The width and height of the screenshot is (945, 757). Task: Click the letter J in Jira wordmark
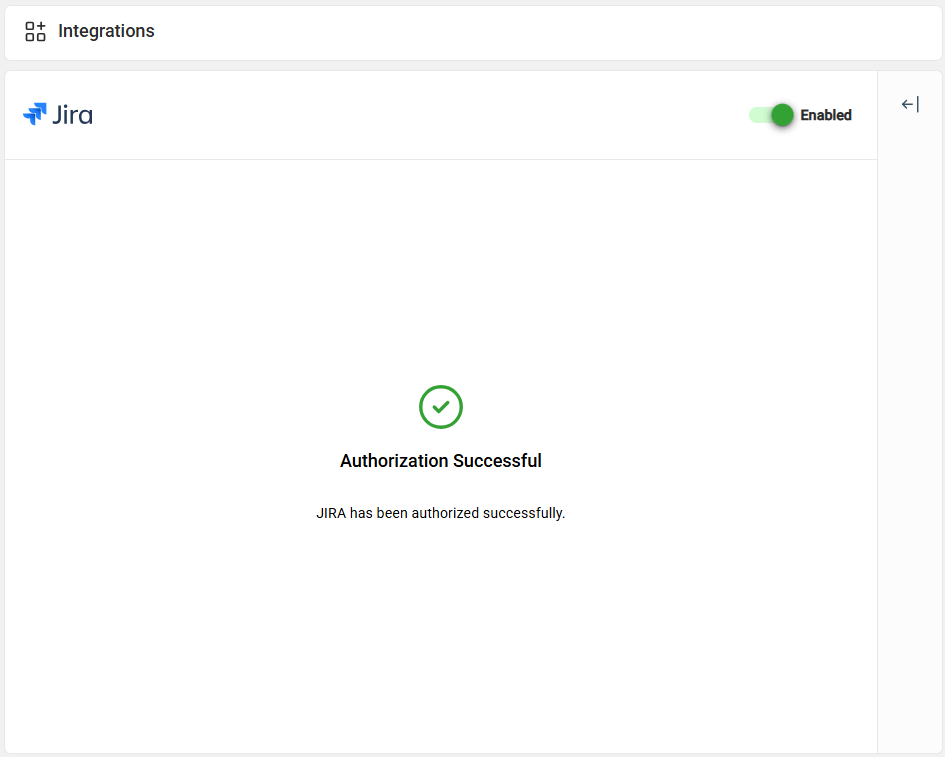pos(57,116)
